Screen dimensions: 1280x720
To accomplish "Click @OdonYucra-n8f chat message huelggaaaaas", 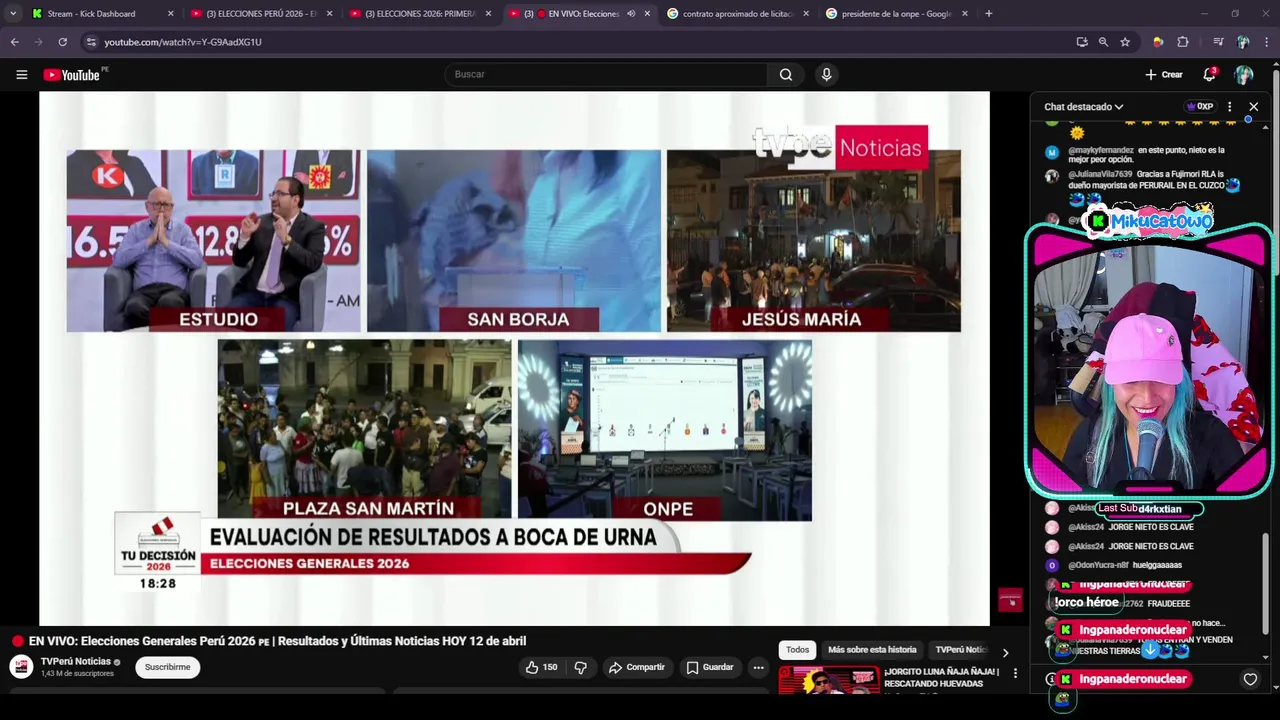I will click(x=1125, y=565).
